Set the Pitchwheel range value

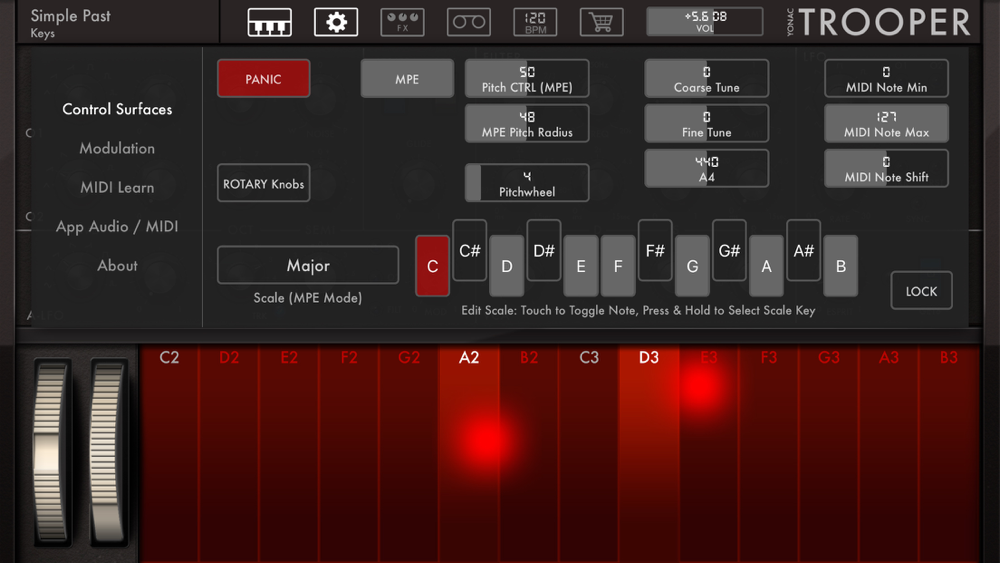(527, 183)
